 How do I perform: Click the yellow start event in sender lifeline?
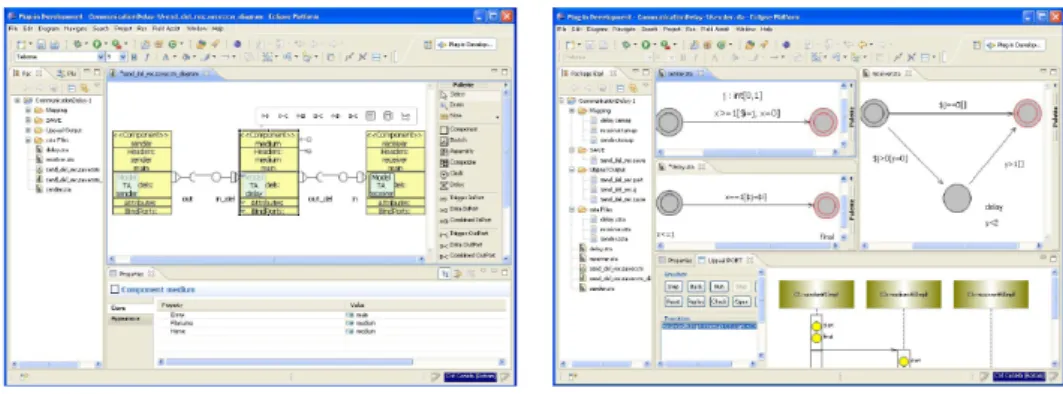tap(816, 326)
